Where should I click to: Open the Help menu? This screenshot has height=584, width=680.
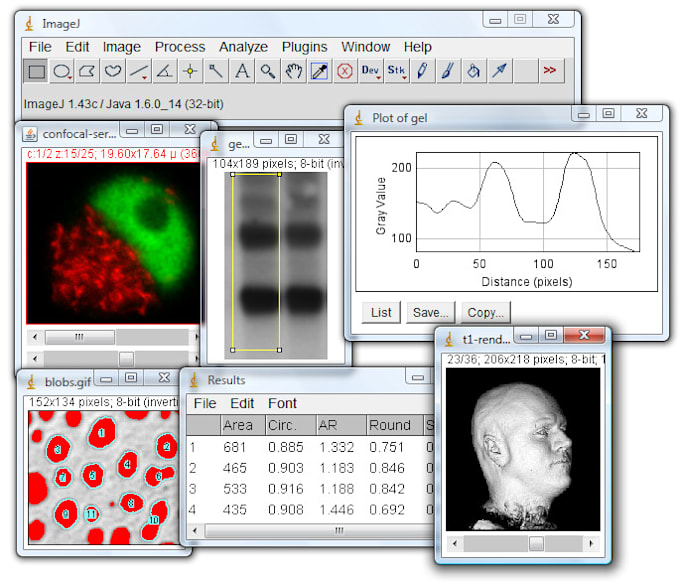pos(418,47)
